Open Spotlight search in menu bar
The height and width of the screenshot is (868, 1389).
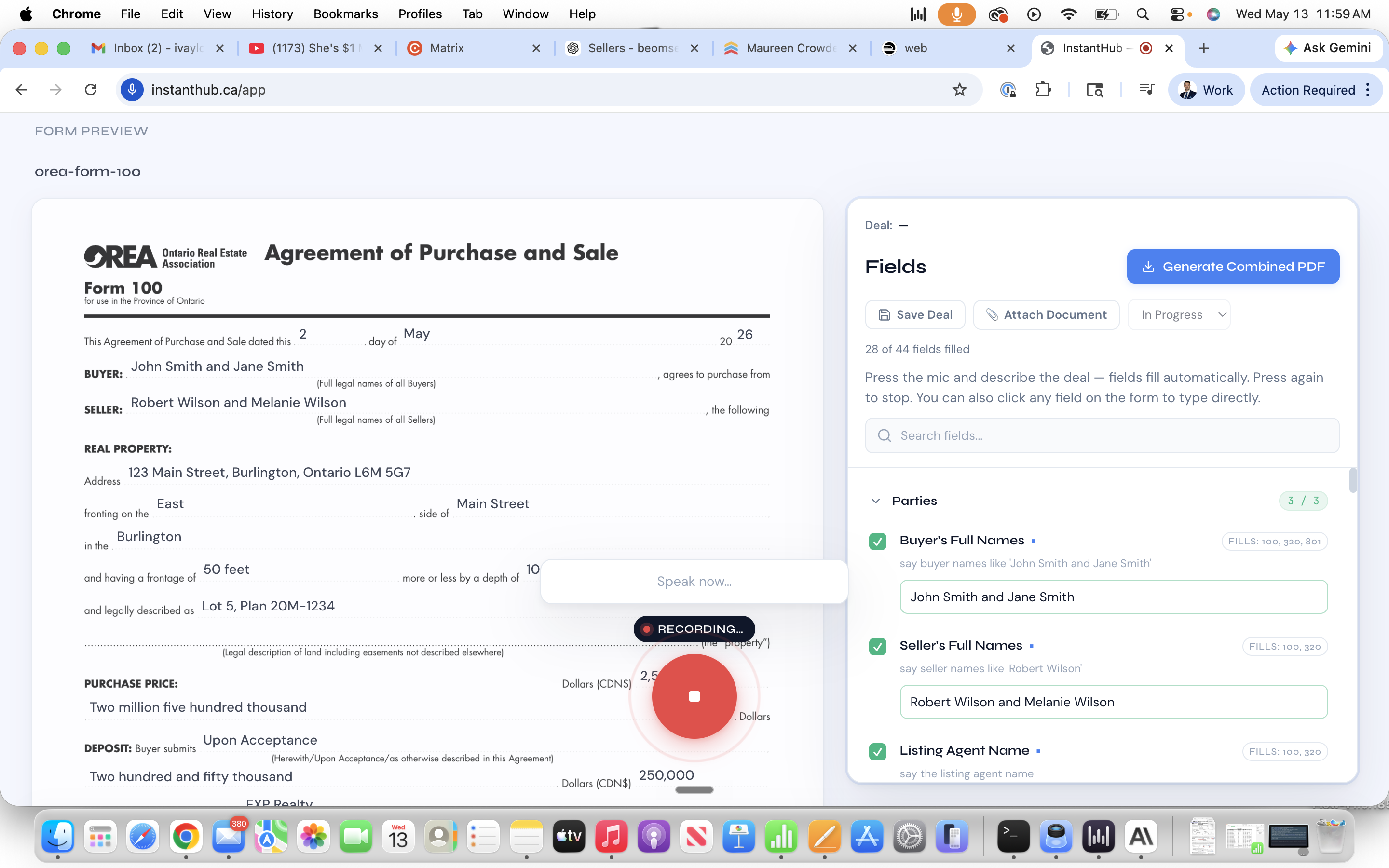(x=1142, y=14)
